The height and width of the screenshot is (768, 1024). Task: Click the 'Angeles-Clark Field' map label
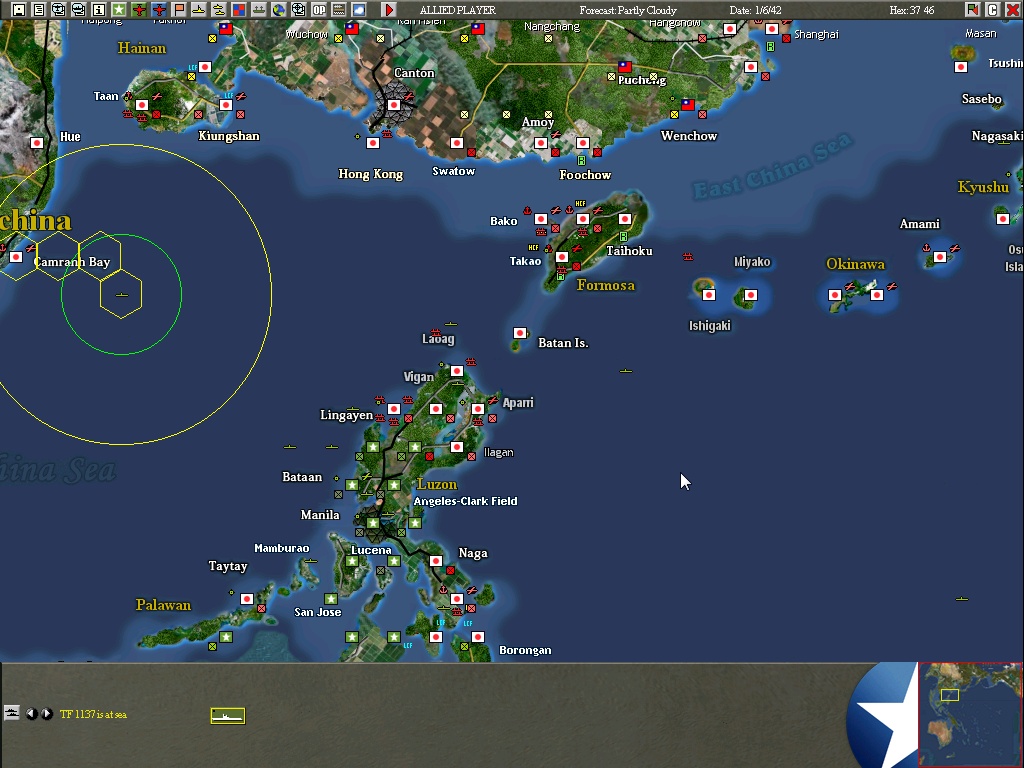pyautogui.click(x=466, y=502)
